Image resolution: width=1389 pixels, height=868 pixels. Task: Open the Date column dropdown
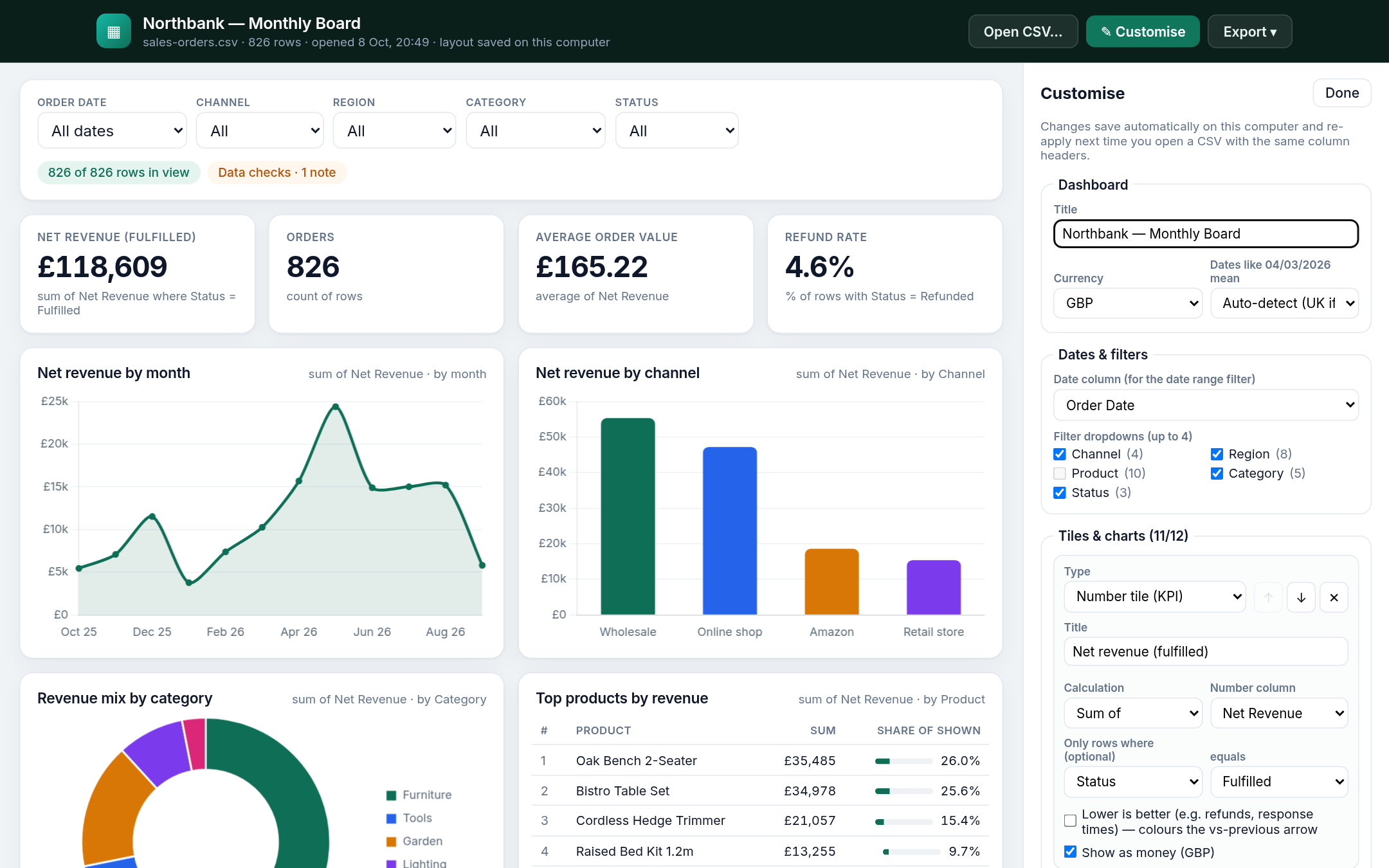pyautogui.click(x=1206, y=405)
